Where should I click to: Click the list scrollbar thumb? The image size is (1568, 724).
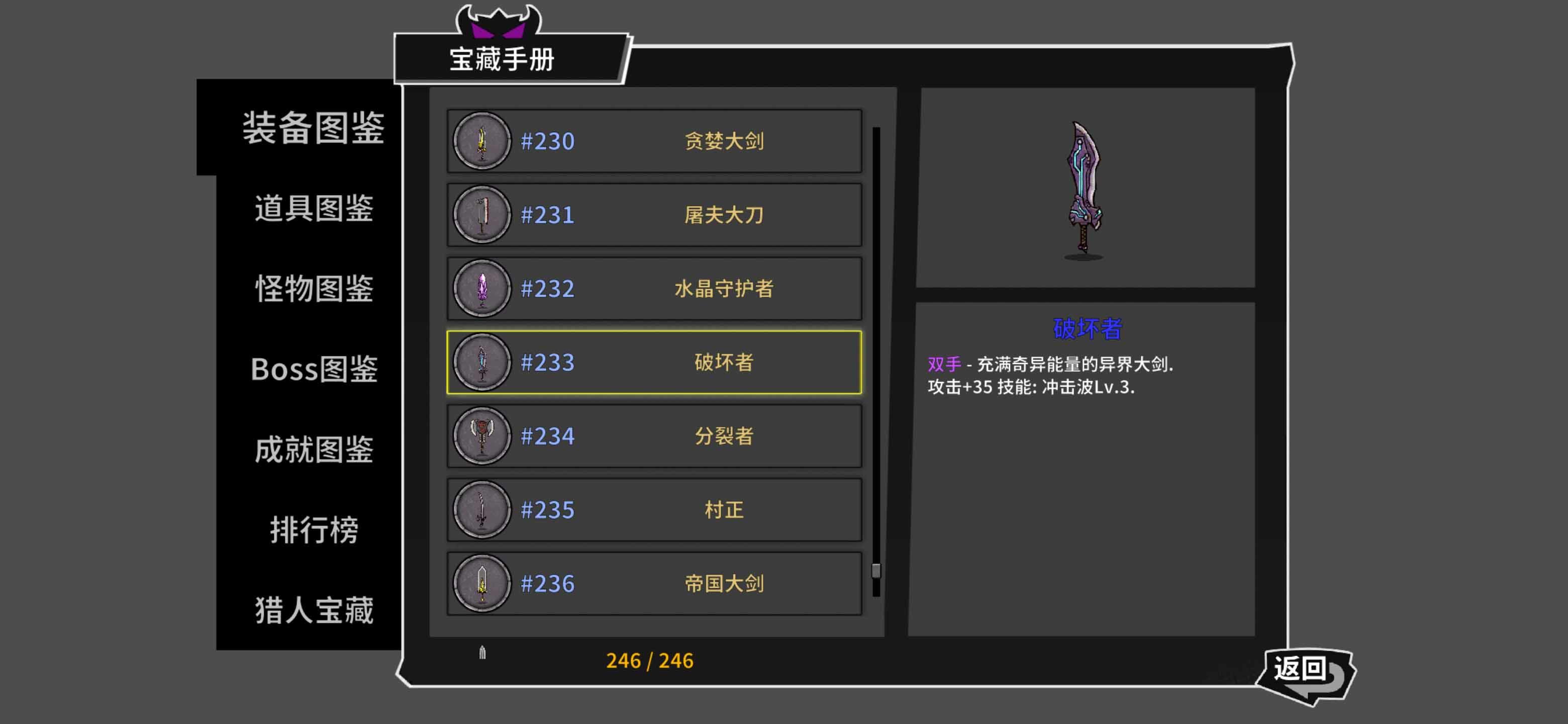876,571
